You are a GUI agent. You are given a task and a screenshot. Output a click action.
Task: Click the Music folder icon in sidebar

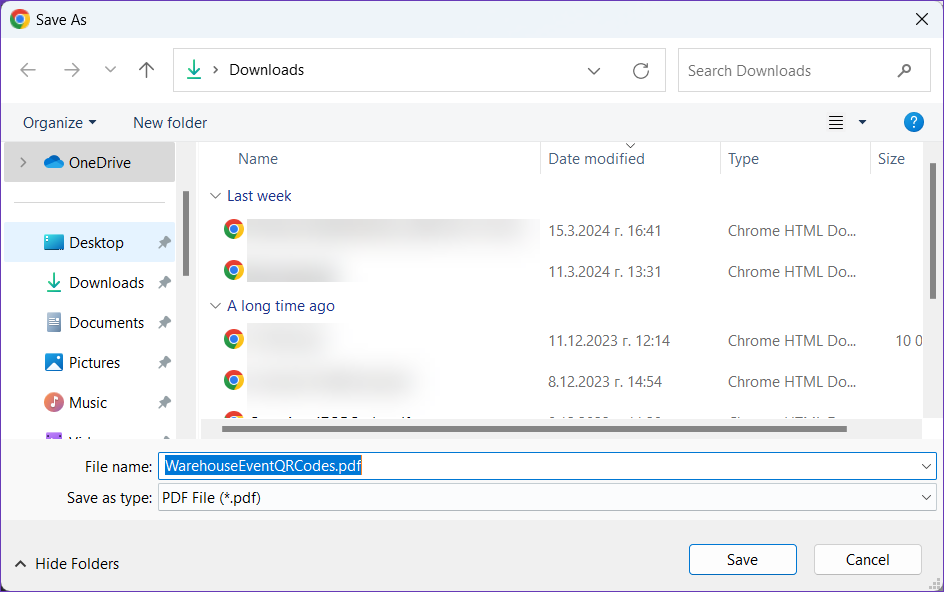(x=54, y=402)
